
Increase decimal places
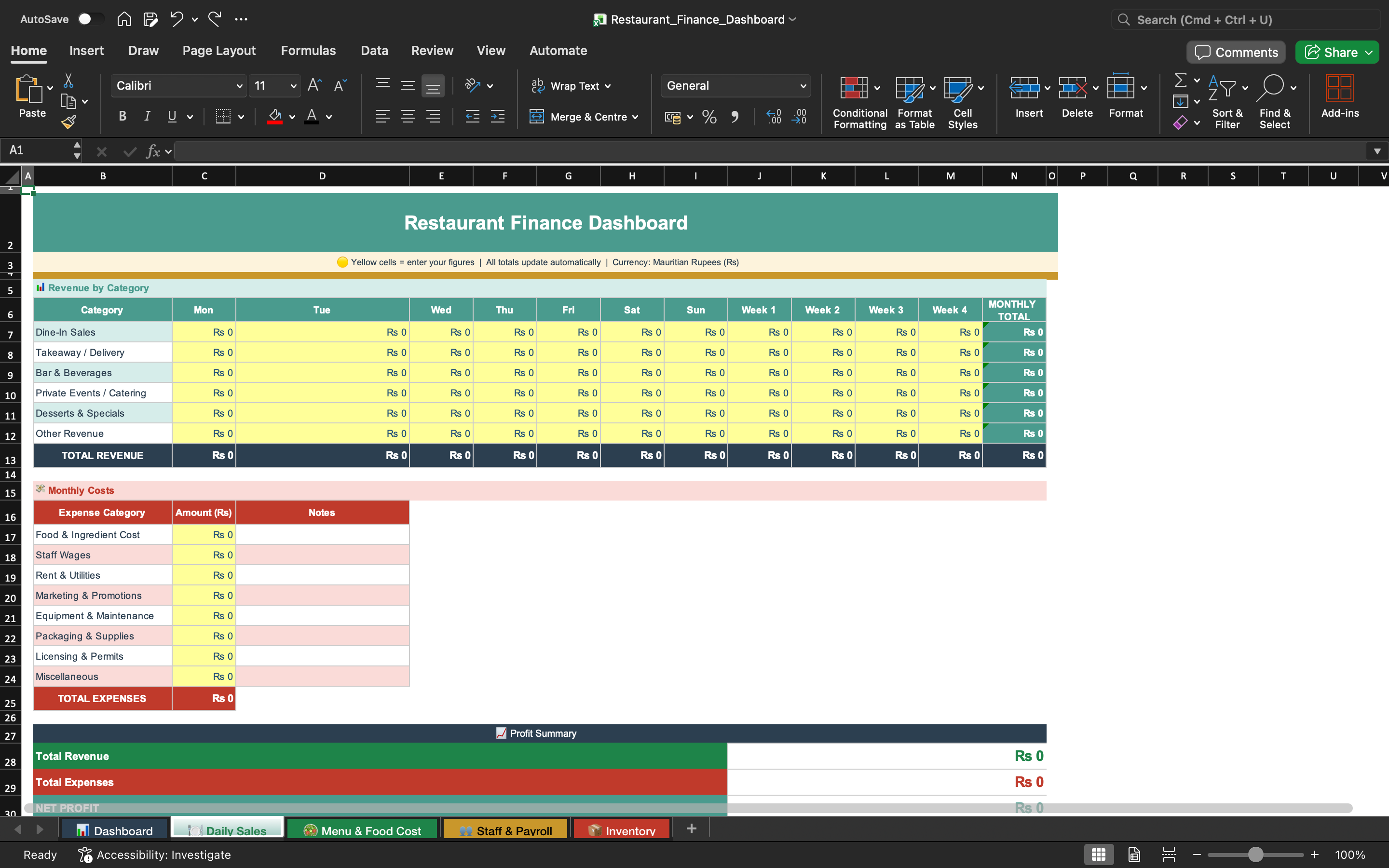click(x=774, y=117)
